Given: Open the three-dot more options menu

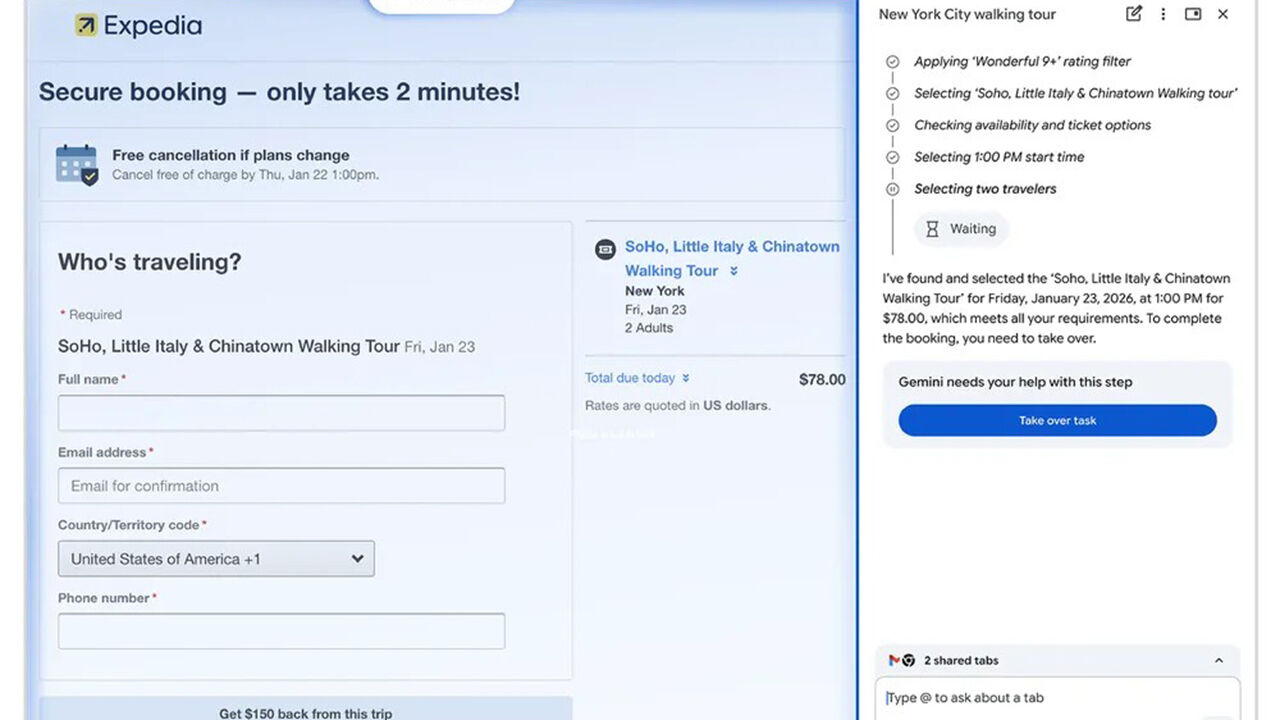Looking at the screenshot, I should click(1163, 14).
